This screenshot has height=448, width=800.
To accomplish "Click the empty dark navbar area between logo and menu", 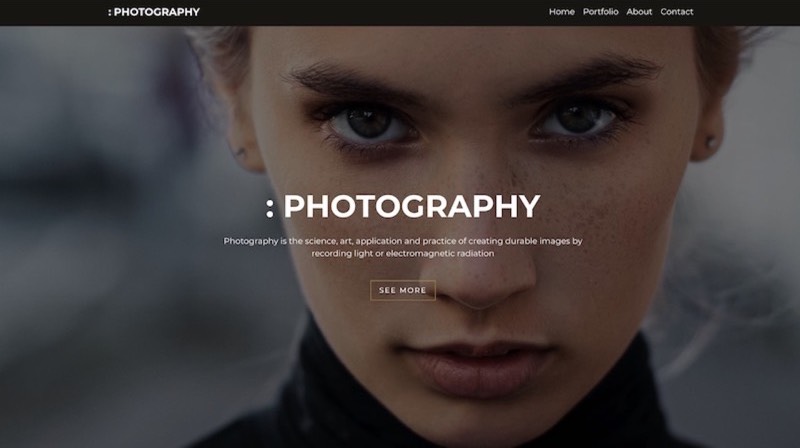I will click(x=374, y=12).
